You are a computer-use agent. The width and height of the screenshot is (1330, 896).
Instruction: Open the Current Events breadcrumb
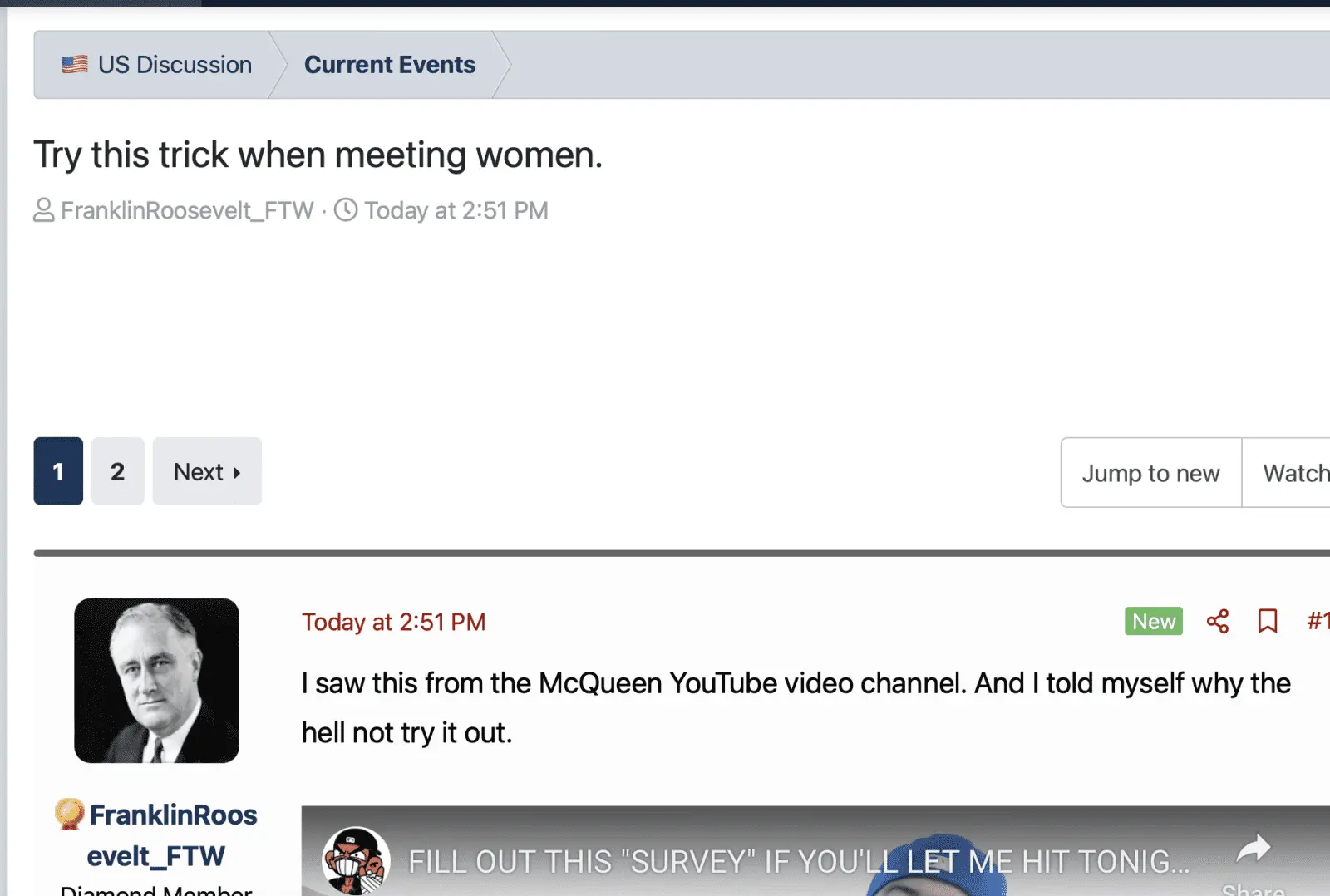point(390,65)
